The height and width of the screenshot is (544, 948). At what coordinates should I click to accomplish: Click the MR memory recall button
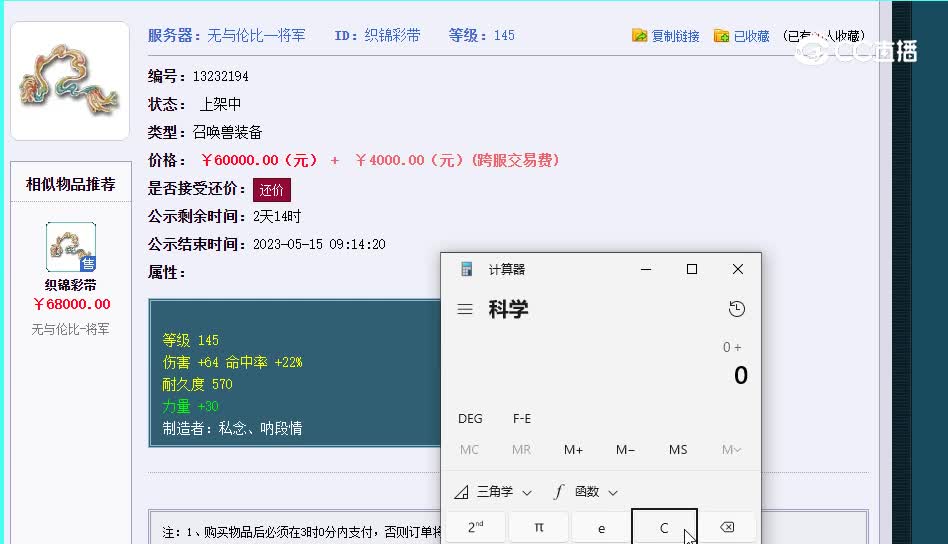[x=521, y=450]
